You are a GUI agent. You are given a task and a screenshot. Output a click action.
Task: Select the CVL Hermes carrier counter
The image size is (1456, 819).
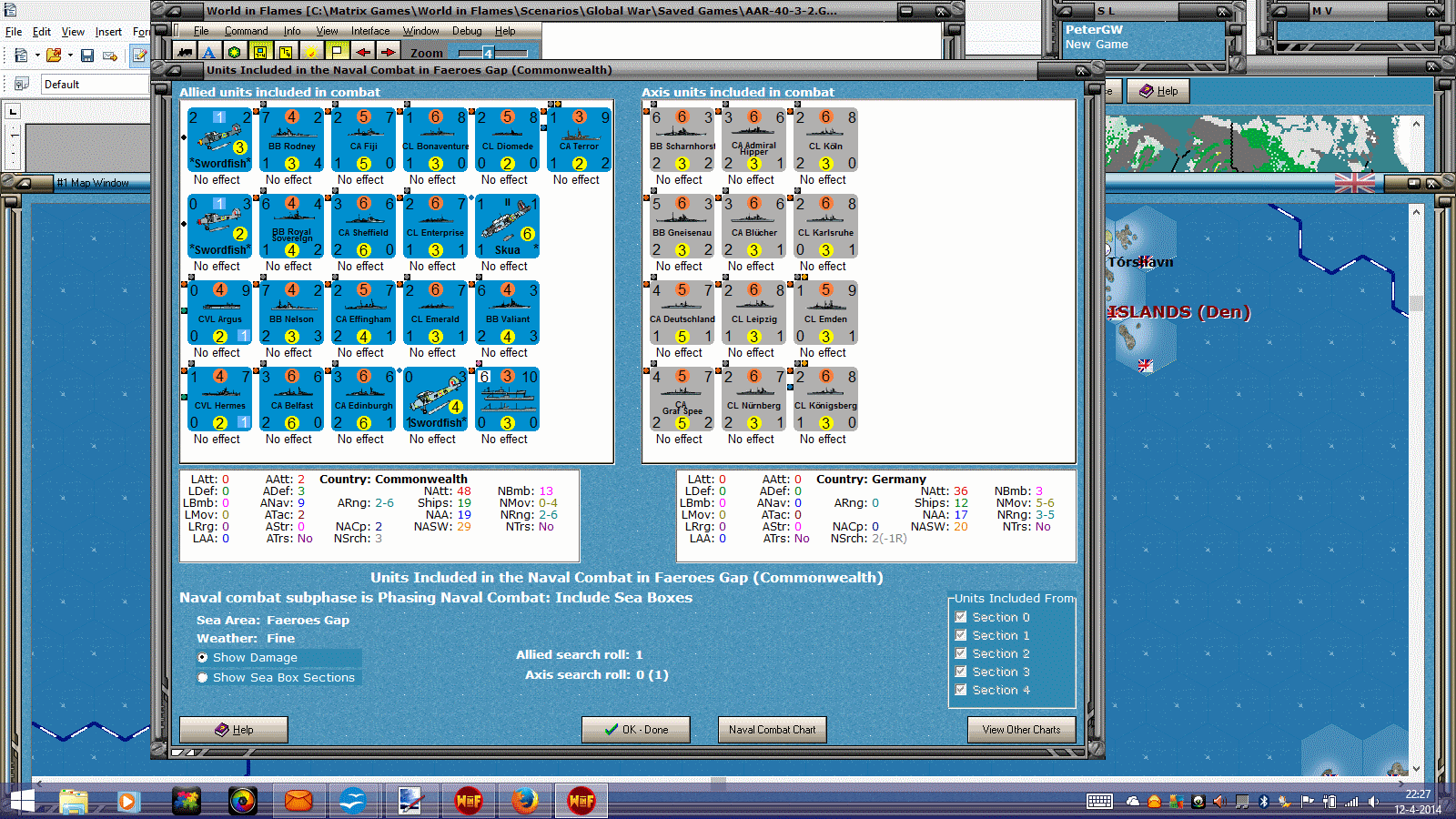point(220,399)
